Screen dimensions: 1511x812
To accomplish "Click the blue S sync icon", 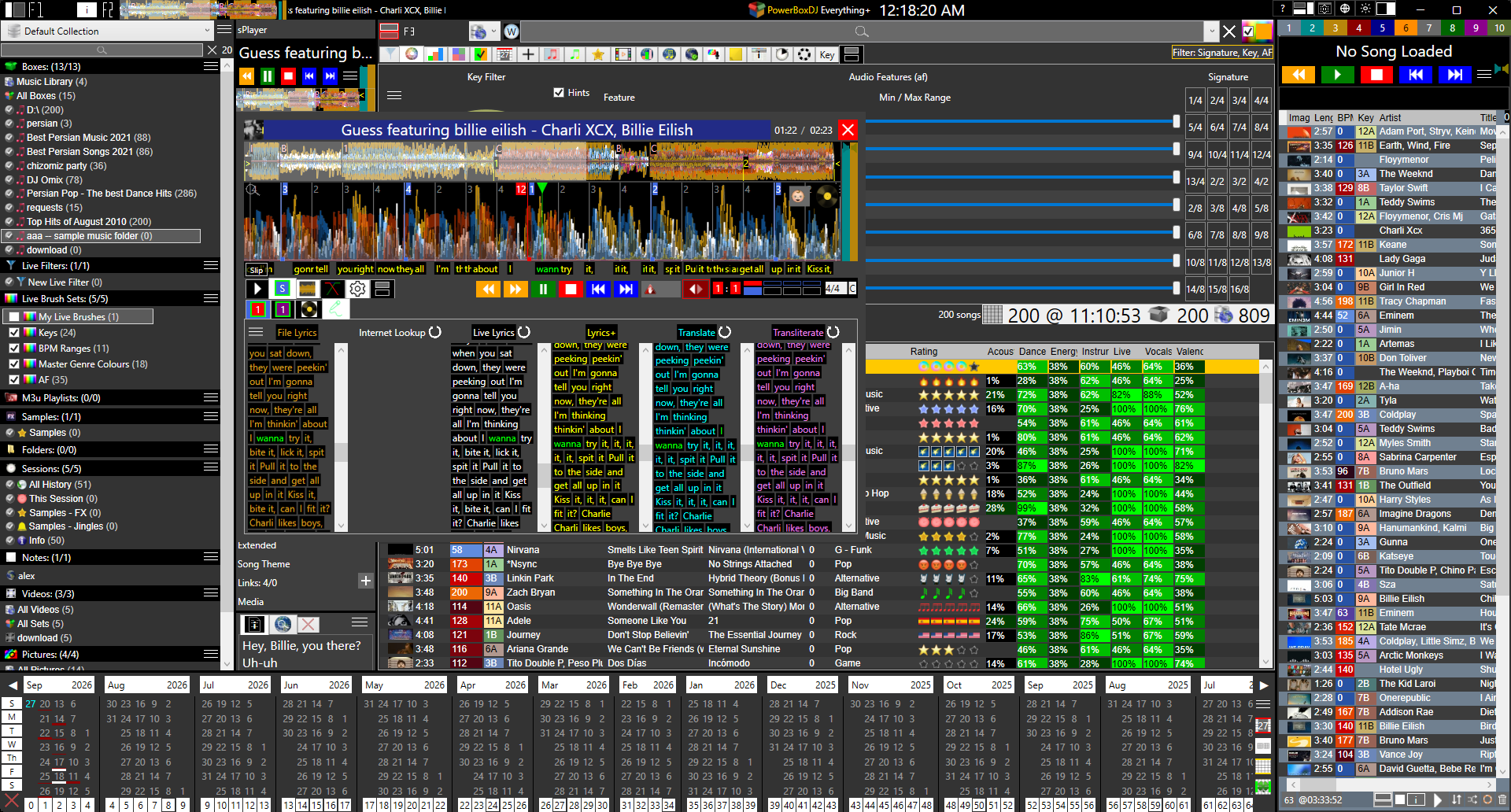I will point(283,289).
